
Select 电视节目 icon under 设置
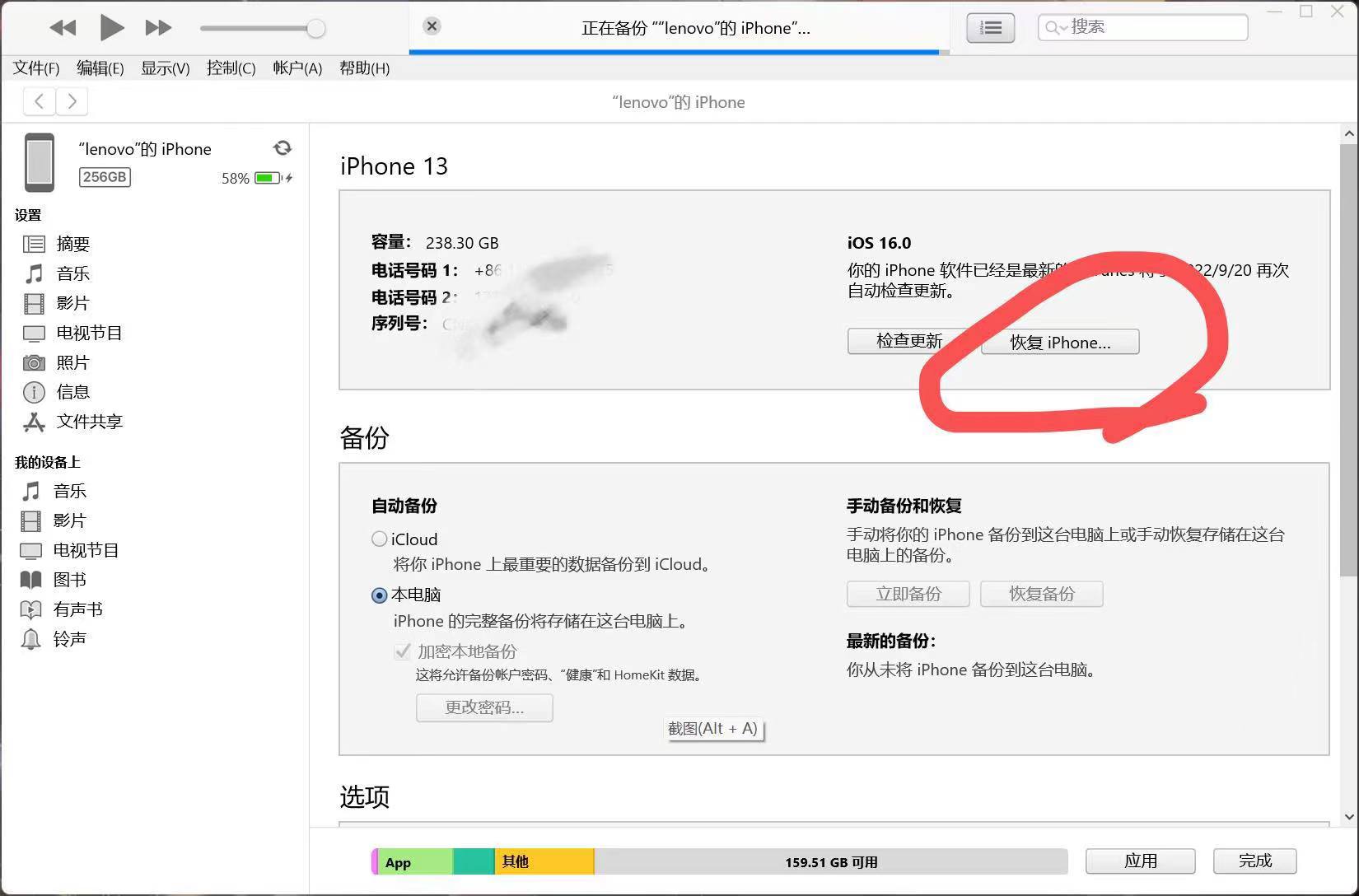click(34, 333)
